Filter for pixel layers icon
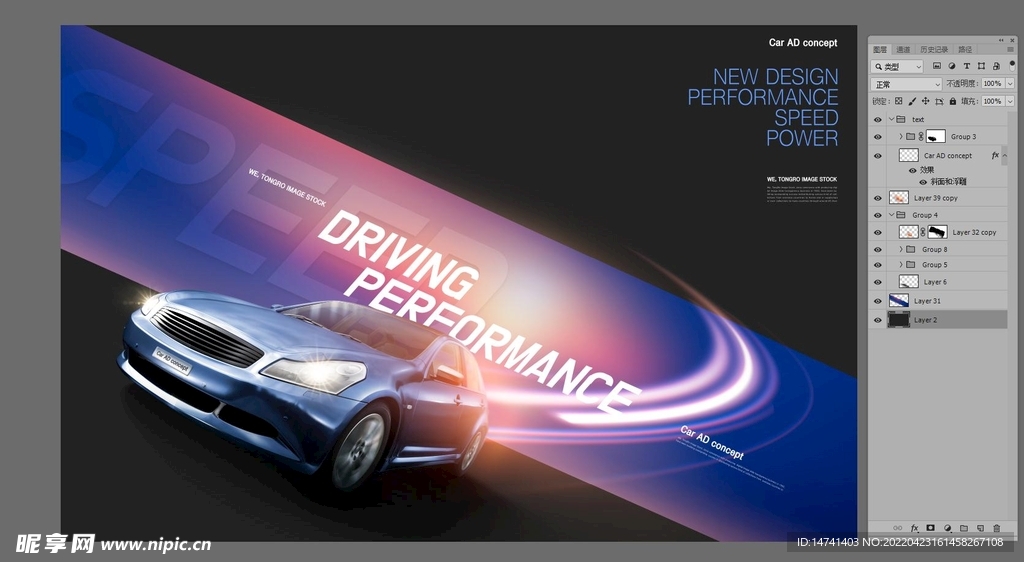The image size is (1024, 562). [937, 66]
